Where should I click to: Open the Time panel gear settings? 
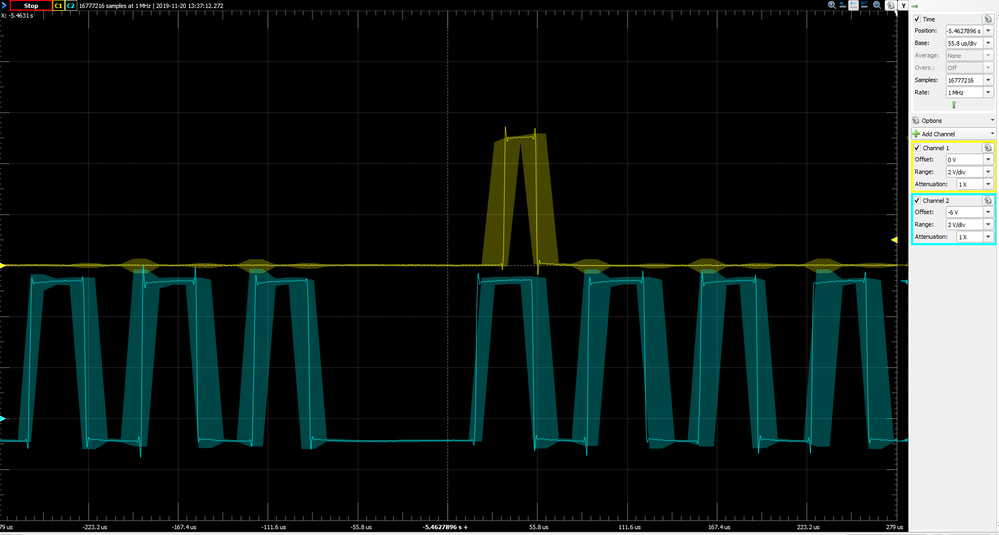(988, 19)
